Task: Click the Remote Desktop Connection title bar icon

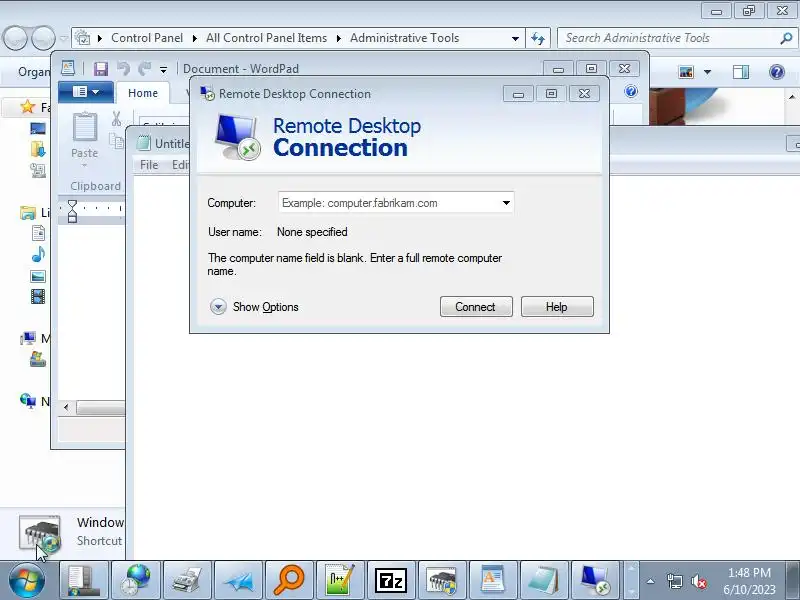Action: point(207,93)
